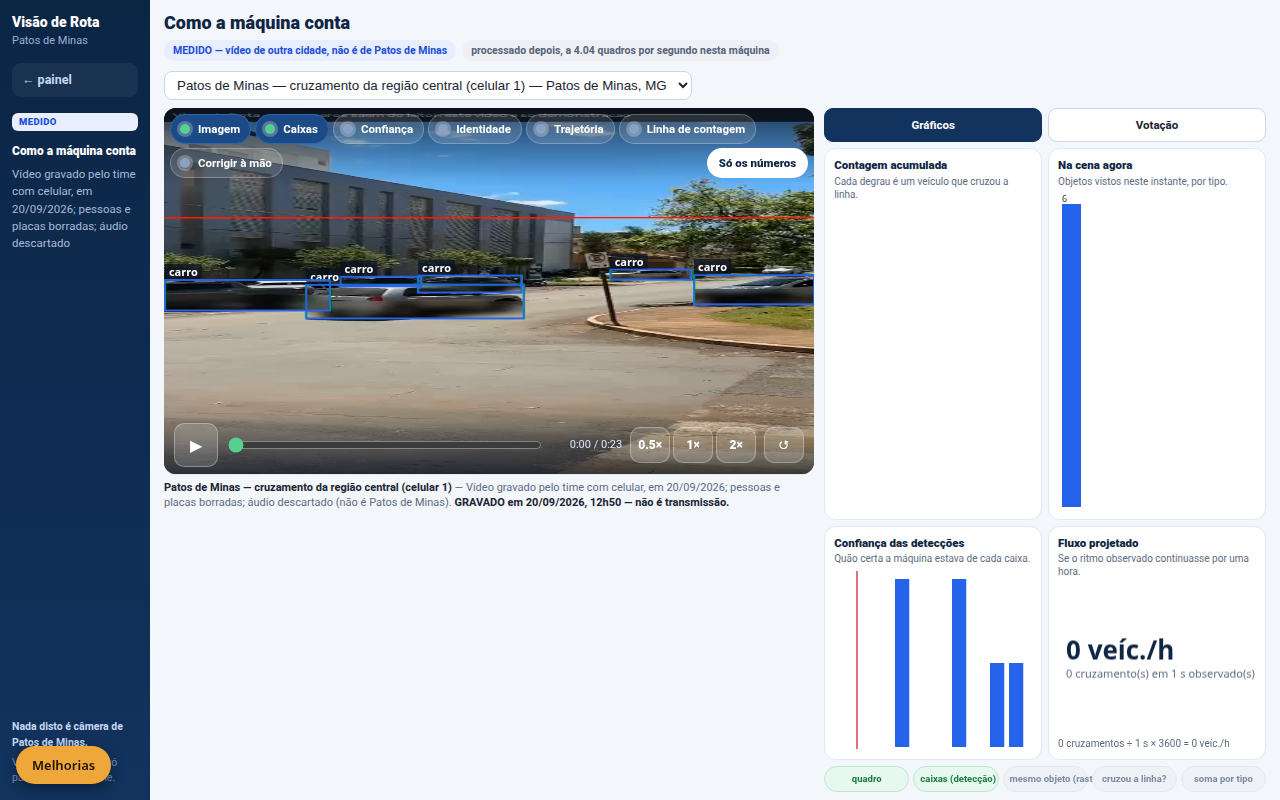1280x800 pixels.
Task: Show the Linha de contagem overlay
Action: (687, 129)
